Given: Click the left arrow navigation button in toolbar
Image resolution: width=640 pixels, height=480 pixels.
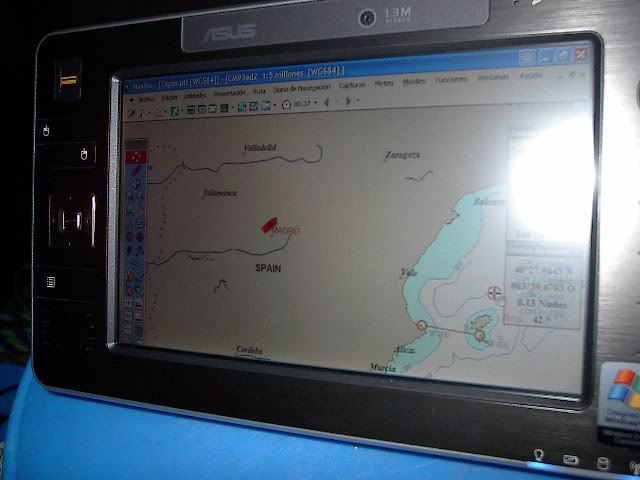Looking at the screenshot, I should pyautogui.click(x=327, y=102).
